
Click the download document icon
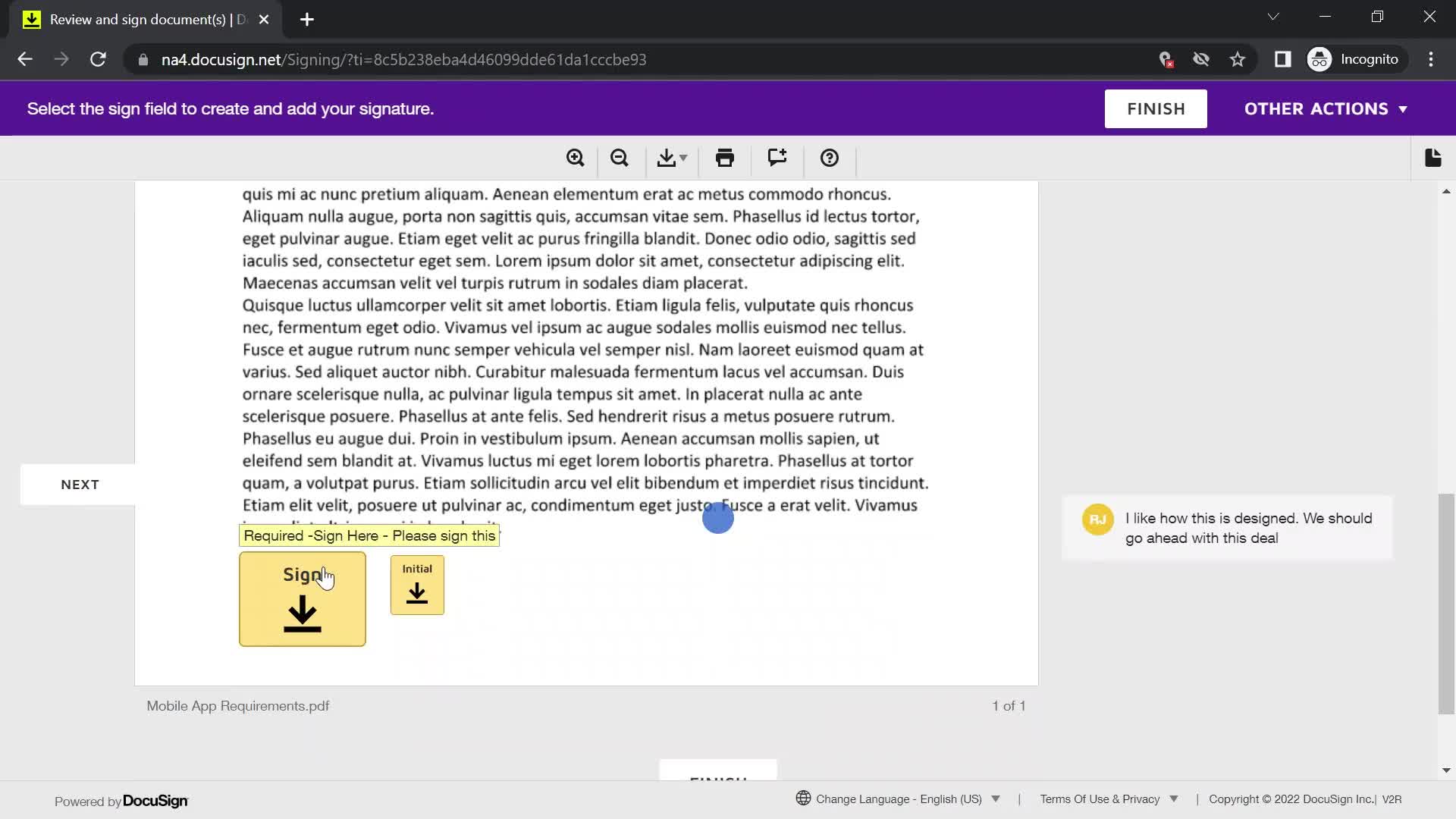(671, 158)
